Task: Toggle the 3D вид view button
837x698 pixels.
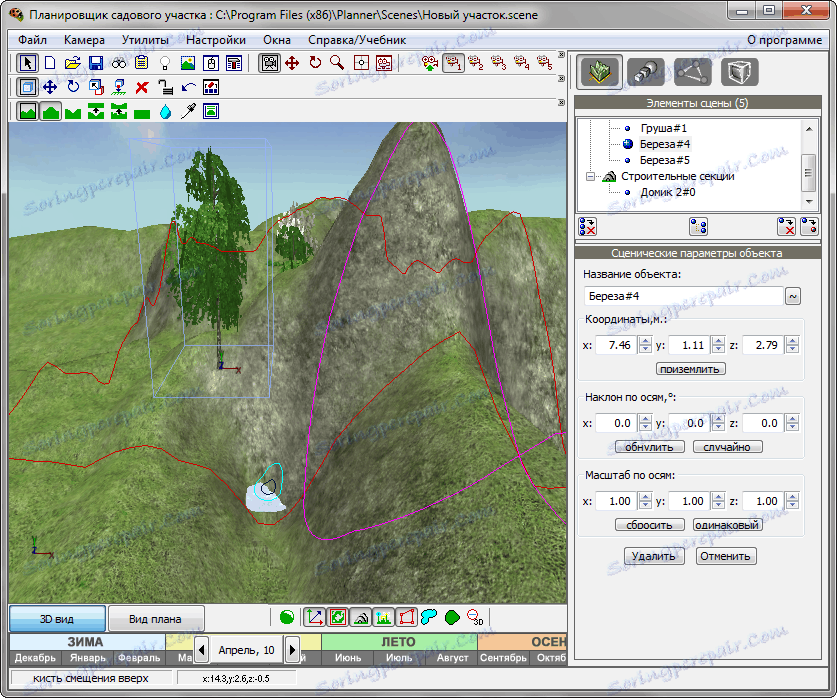Action: [x=57, y=619]
